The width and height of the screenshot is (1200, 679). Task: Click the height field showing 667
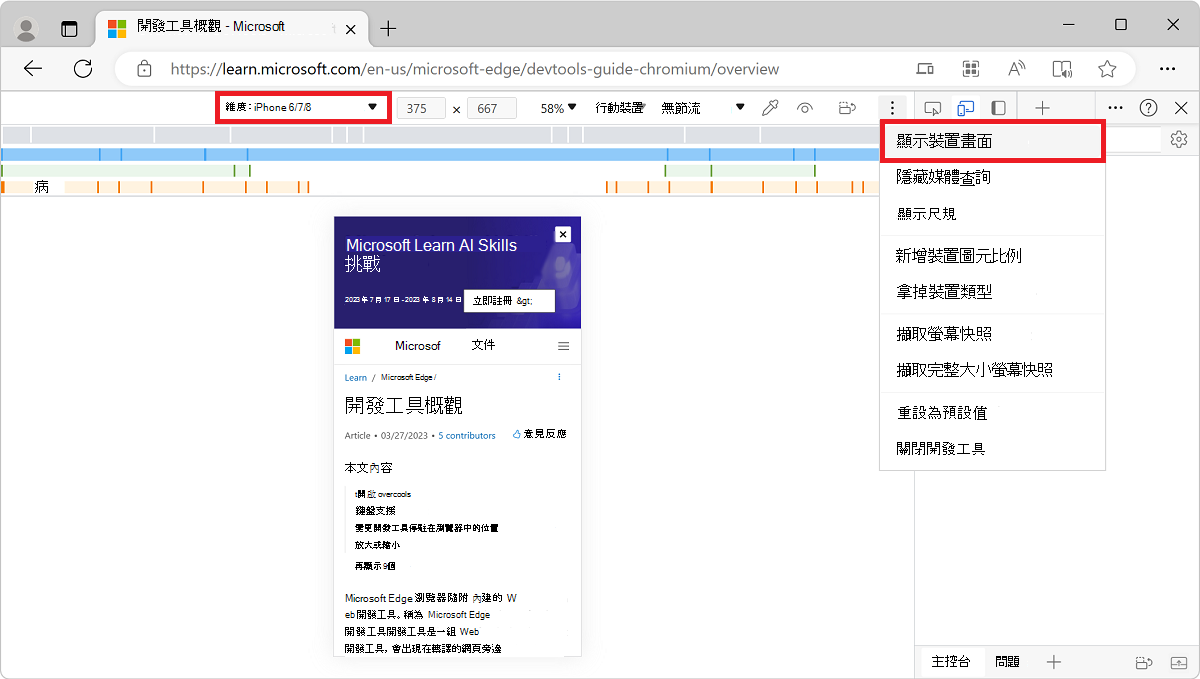[x=491, y=108]
